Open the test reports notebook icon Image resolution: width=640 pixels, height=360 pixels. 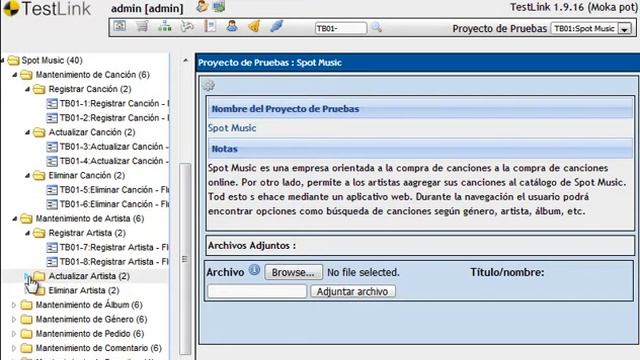(x=210, y=26)
